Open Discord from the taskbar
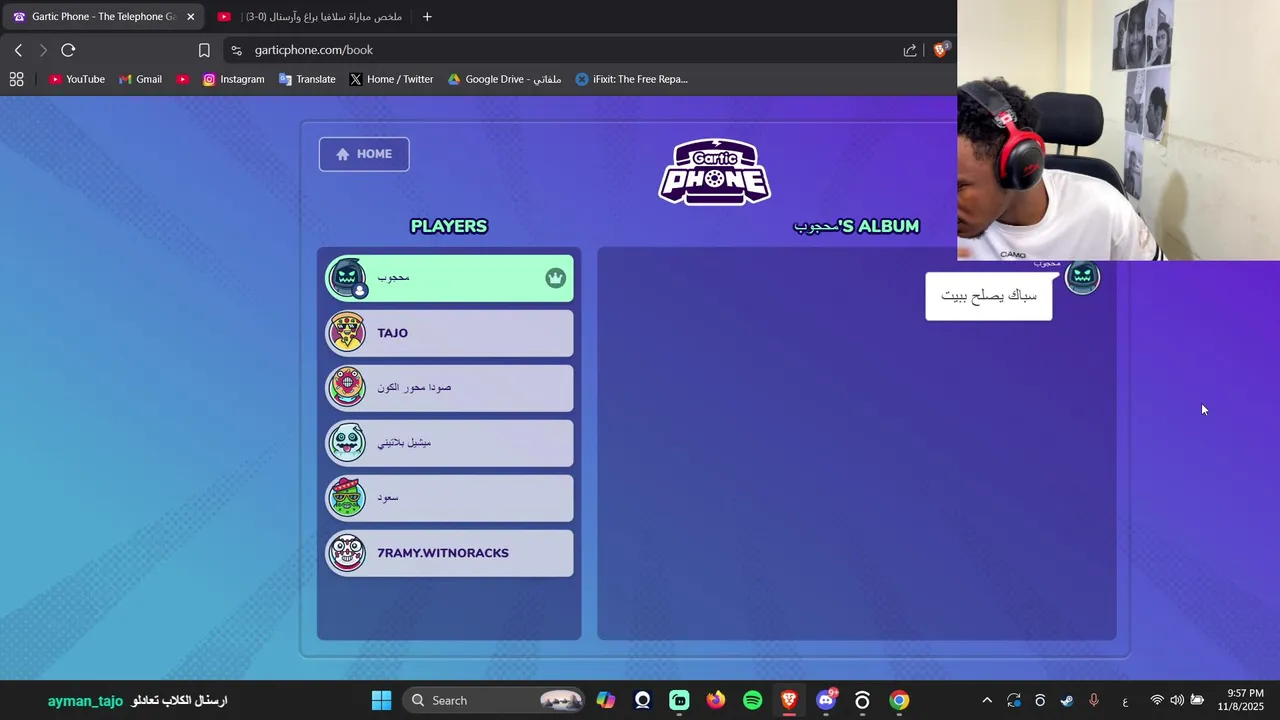This screenshot has height=720, width=1280. [826, 700]
